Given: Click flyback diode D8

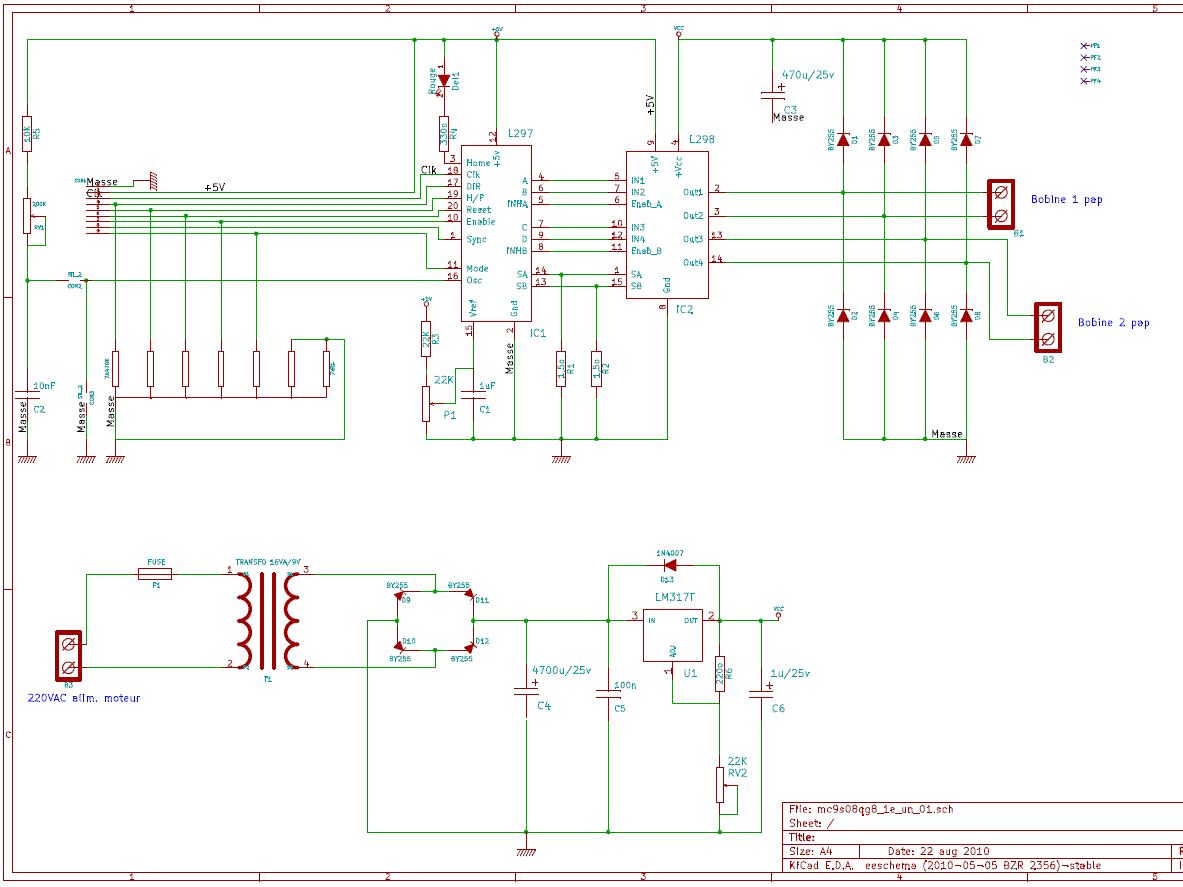Looking at the screenshot, I should point(966,315).
